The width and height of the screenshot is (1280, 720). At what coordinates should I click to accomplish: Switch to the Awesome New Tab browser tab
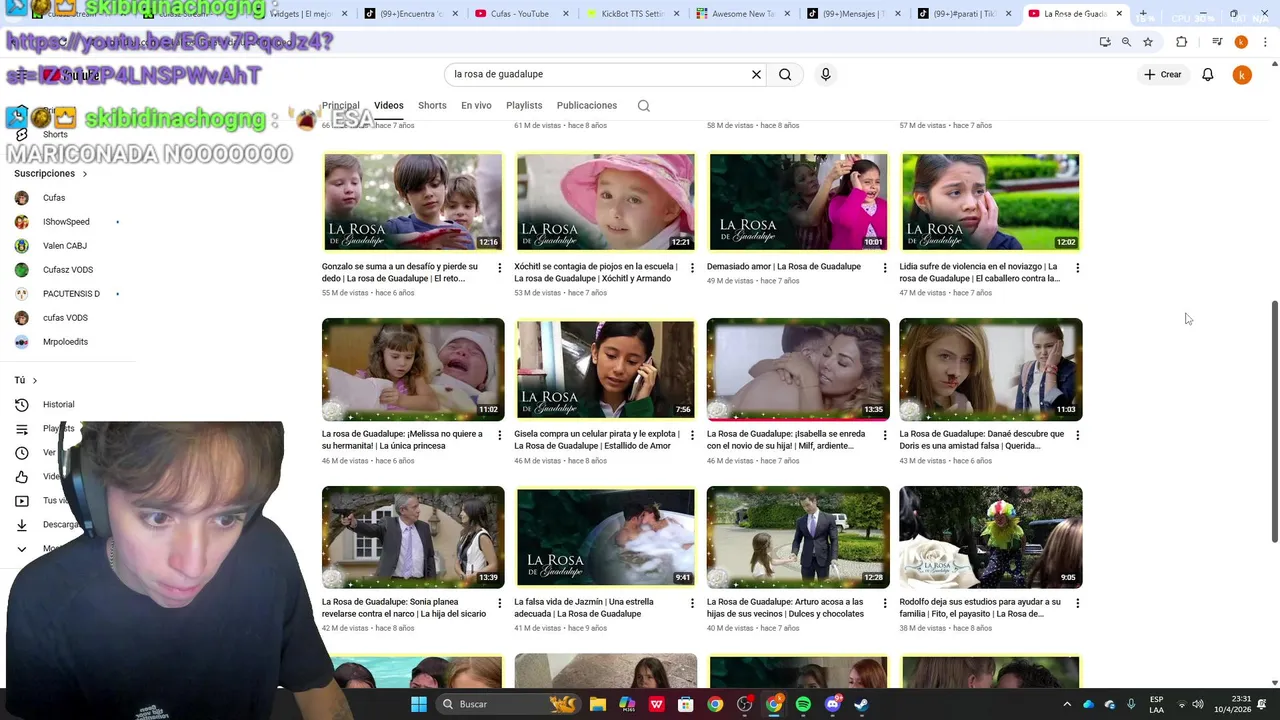pyautogui.click(x=743, y=14)
